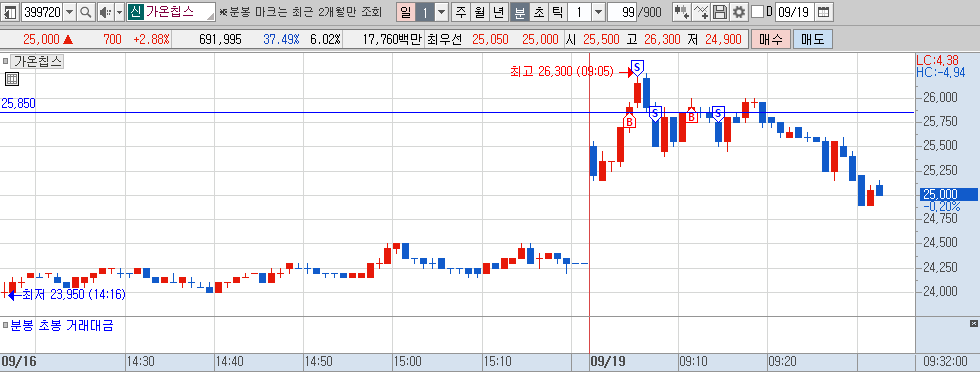Open the calendar date picker icon
This screenshot has height=372, width=980.
tap(824, 11)
